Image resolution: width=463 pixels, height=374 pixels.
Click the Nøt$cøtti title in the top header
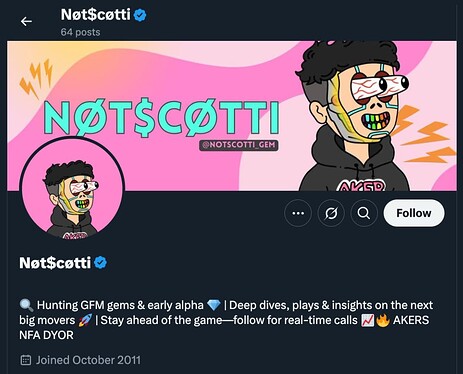(95, 15)
